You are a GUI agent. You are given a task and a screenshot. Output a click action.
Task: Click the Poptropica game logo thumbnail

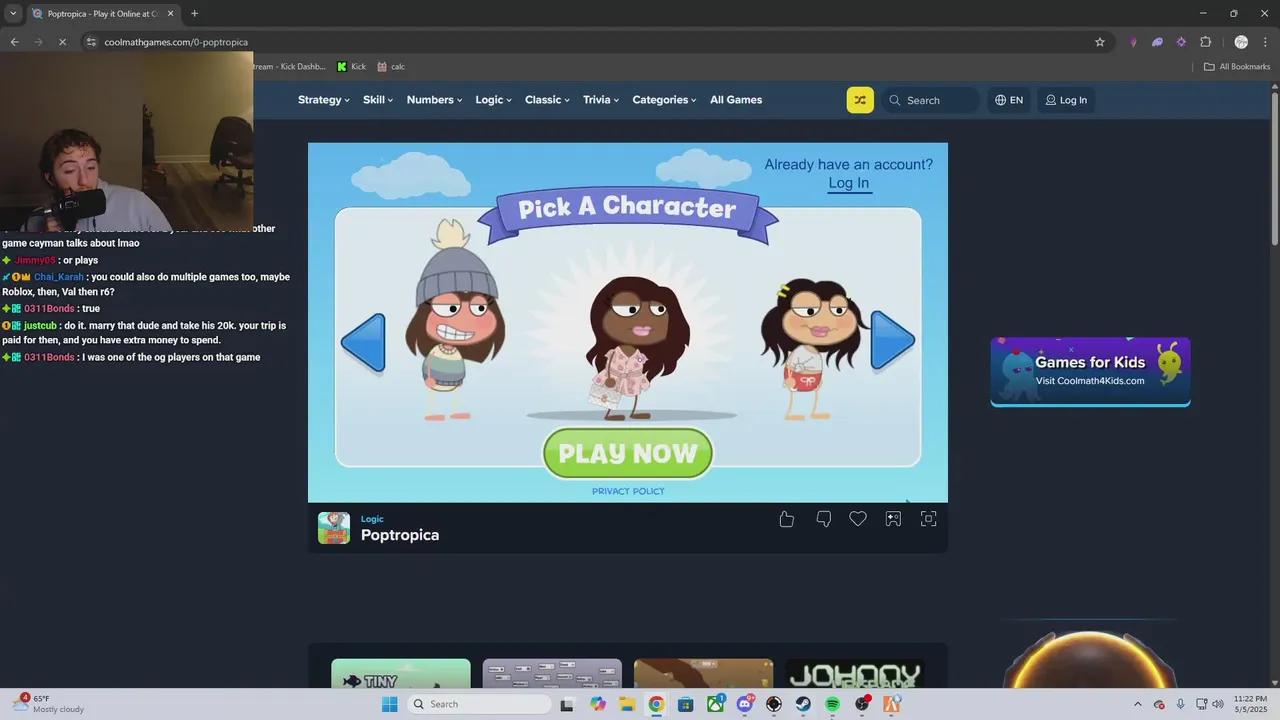tap(334, 528)
